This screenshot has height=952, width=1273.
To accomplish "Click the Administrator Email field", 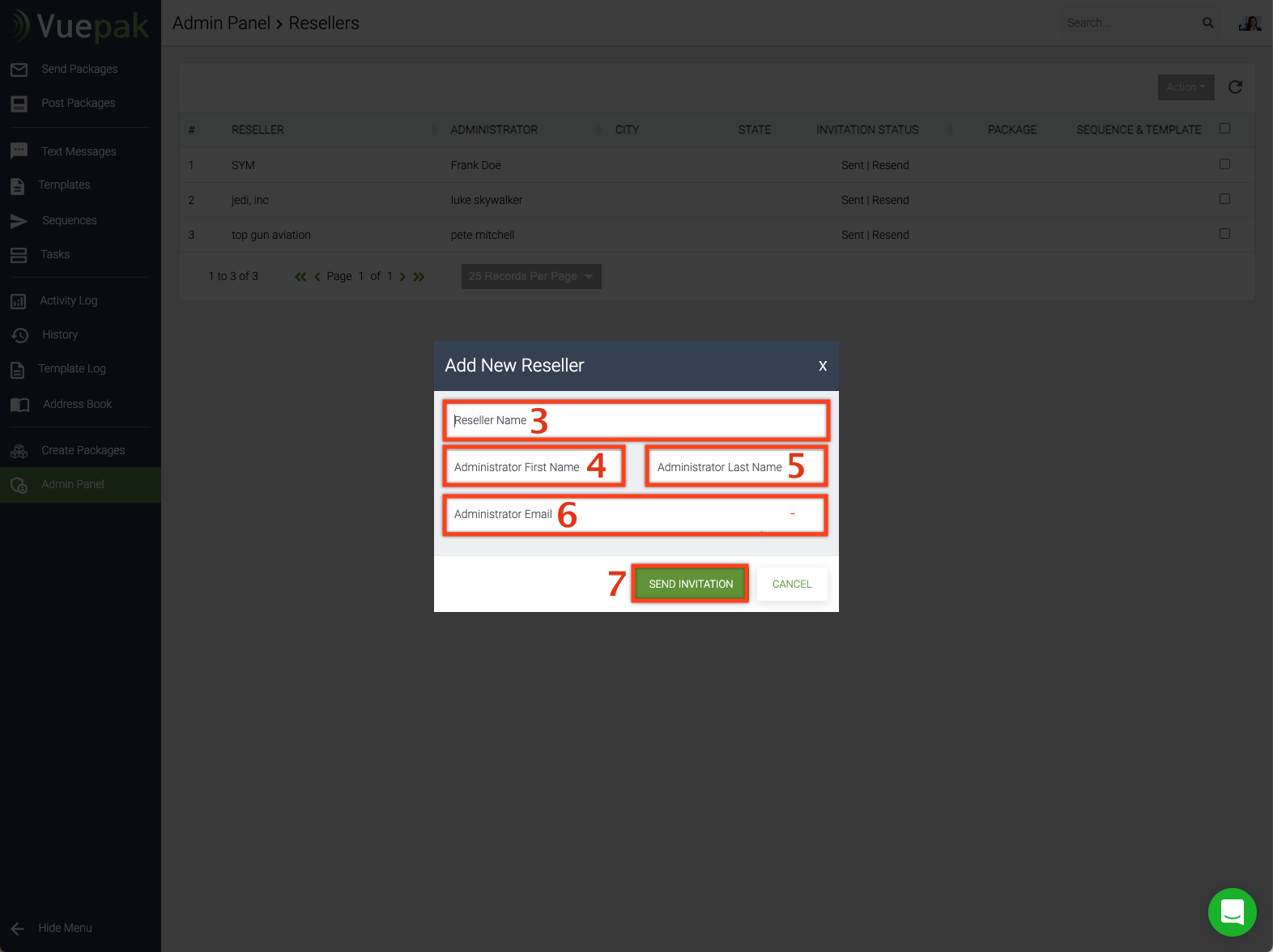I will [636, 515].
